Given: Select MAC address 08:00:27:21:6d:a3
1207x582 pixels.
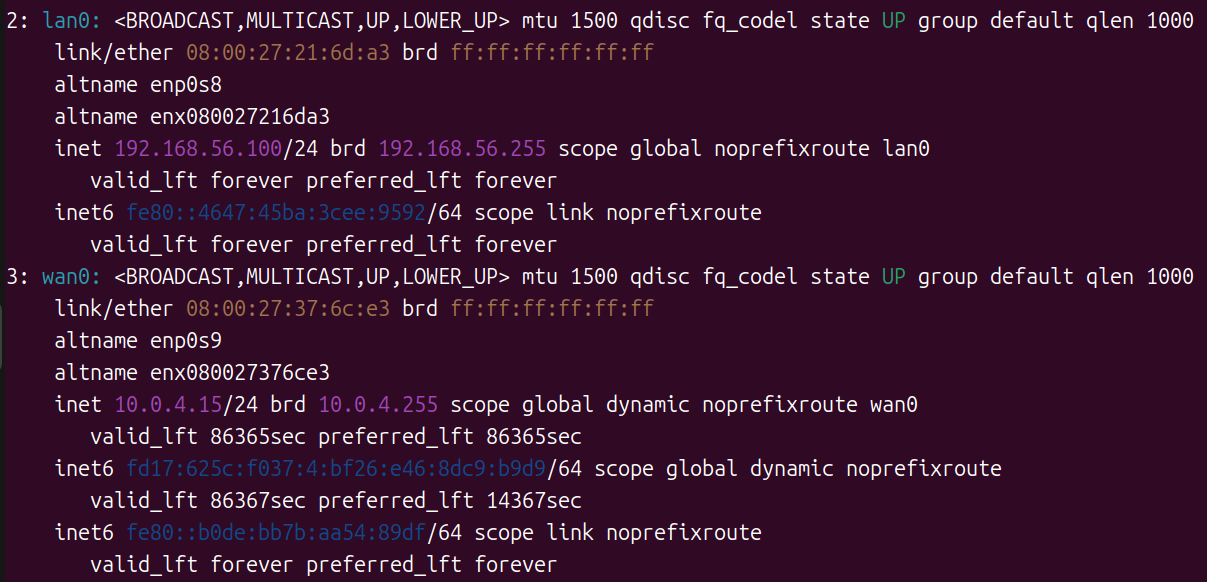Looking at the screenshot, I should pyautogui.click(x=288, y=53).
